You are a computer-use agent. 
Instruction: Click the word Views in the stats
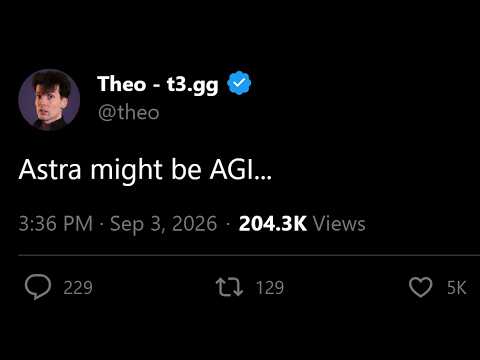coord(339,224)
